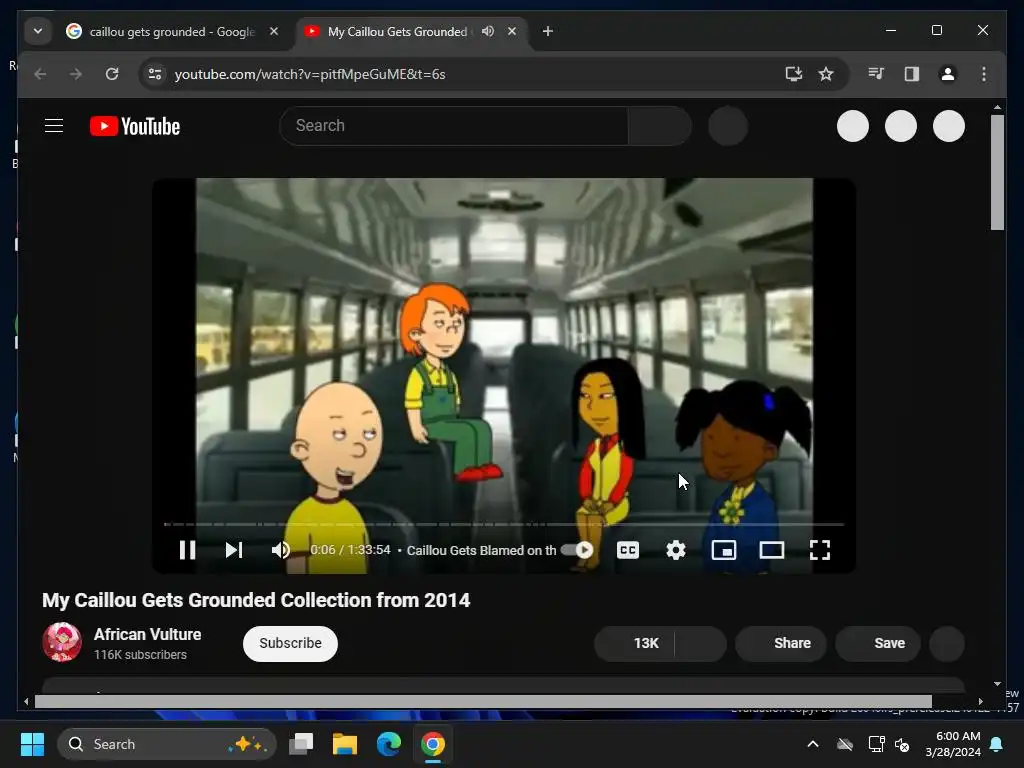Screen dimensions: 1024x768
Task: Click the Chrome taskbar icon
Action: click(432, 744)
